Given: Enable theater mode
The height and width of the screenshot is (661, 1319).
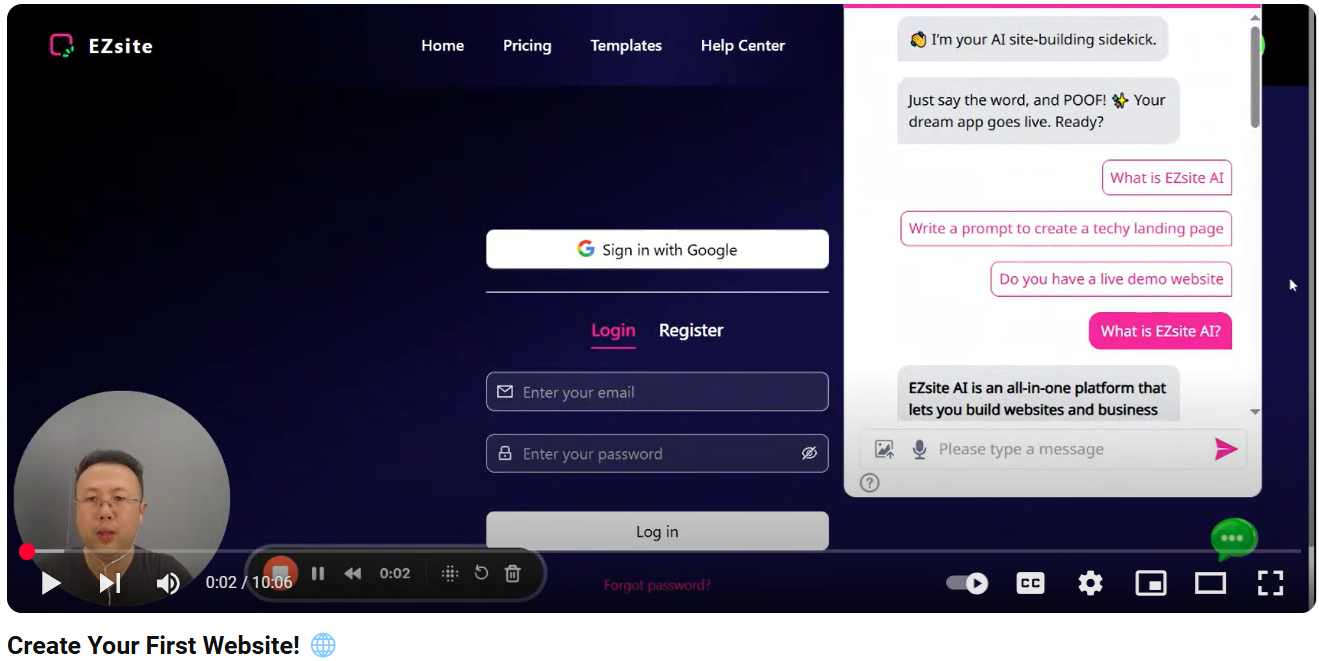Looking at the screenshot, I should point(1210,583).
